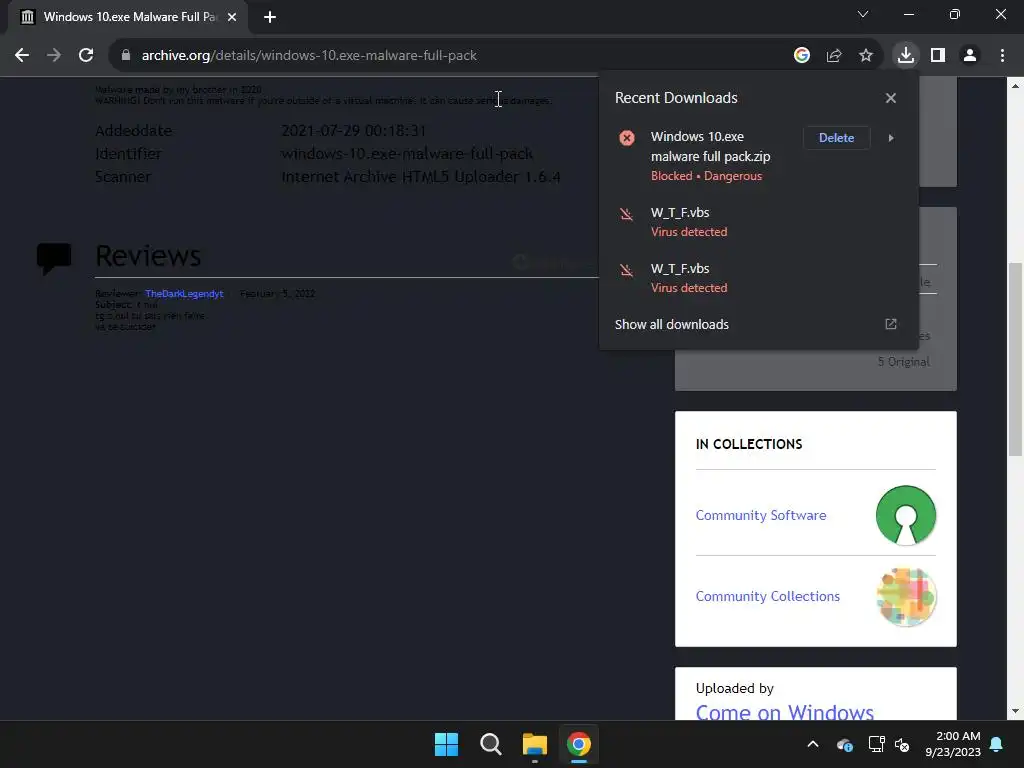Toggle the downloads toolbar icon

coord(906,56)
